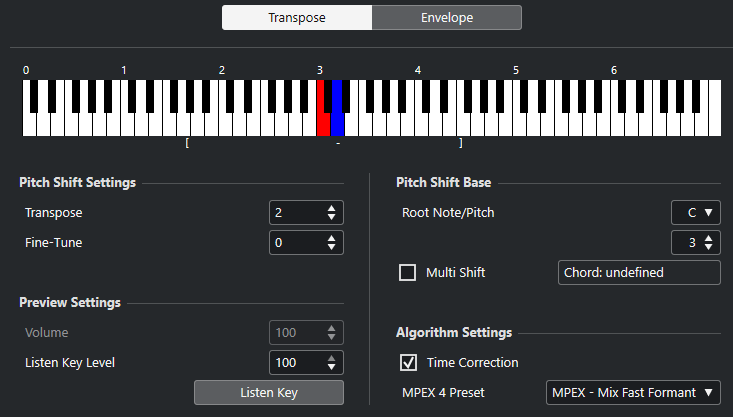The image size is (733, 417).
Task: Disable the Time Correction checkbox
Action: coord(408,362)
